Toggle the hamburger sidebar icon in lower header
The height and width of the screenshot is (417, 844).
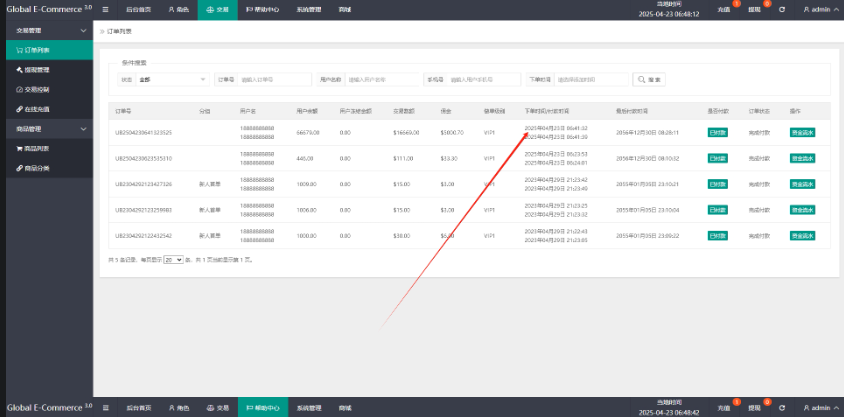pyautogui.click(x=106, y=408)
